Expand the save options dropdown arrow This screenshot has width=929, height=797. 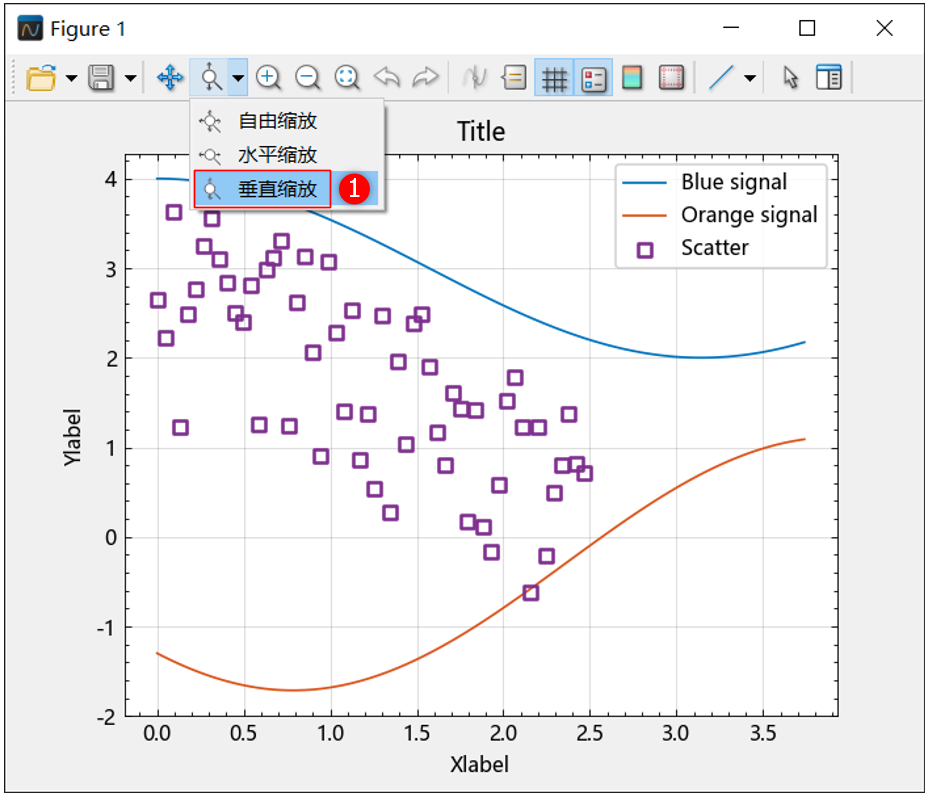[131, 78]
